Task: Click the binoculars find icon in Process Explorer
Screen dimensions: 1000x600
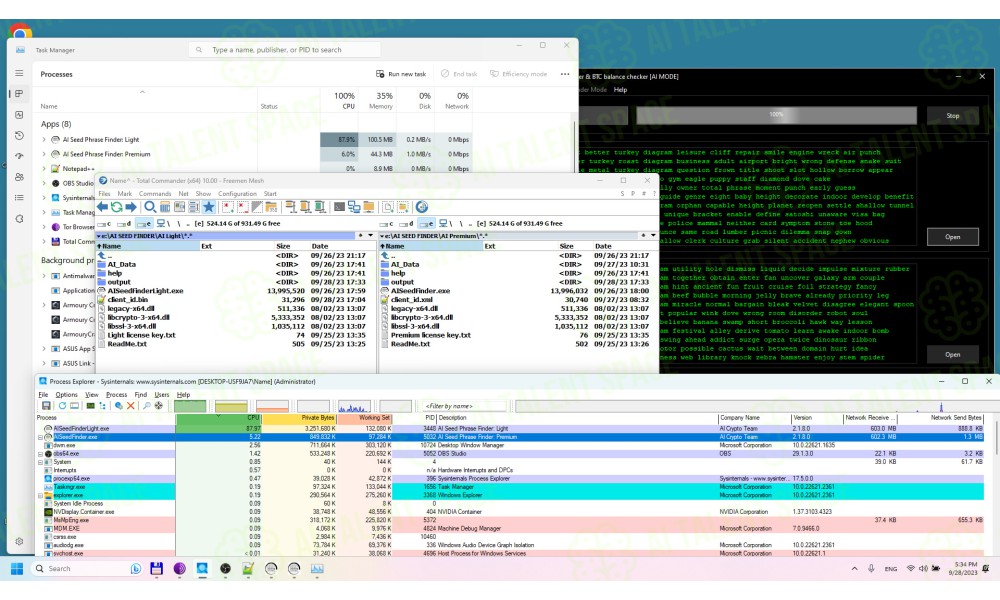Action: (147, 406)
